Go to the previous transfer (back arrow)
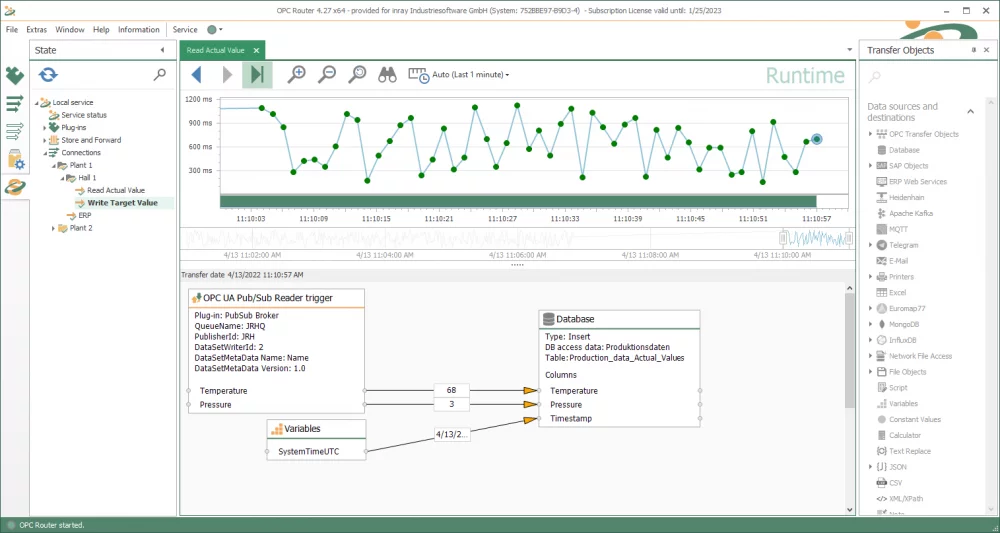Screen dimensions: 1000x533 (196, 75)
